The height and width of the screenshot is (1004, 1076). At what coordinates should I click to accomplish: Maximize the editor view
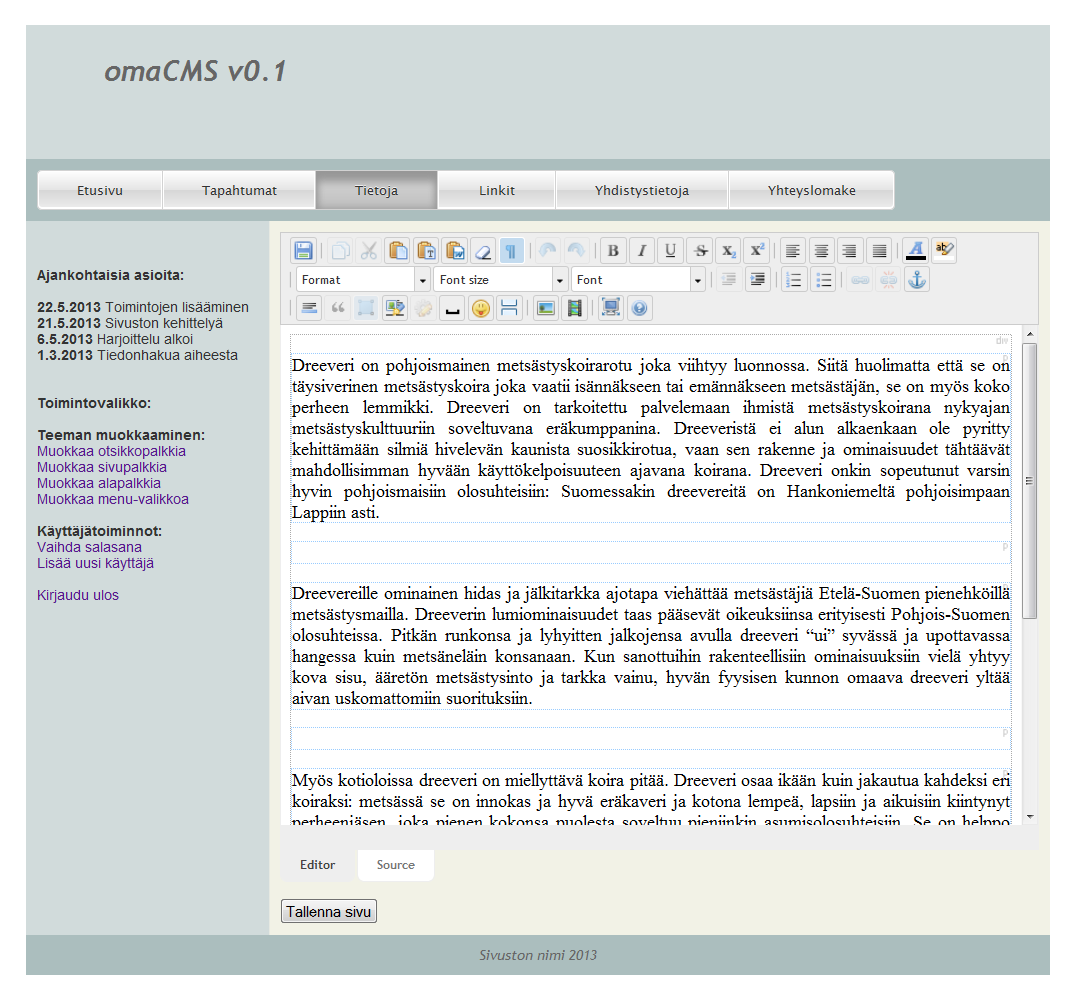pos(609,307)
